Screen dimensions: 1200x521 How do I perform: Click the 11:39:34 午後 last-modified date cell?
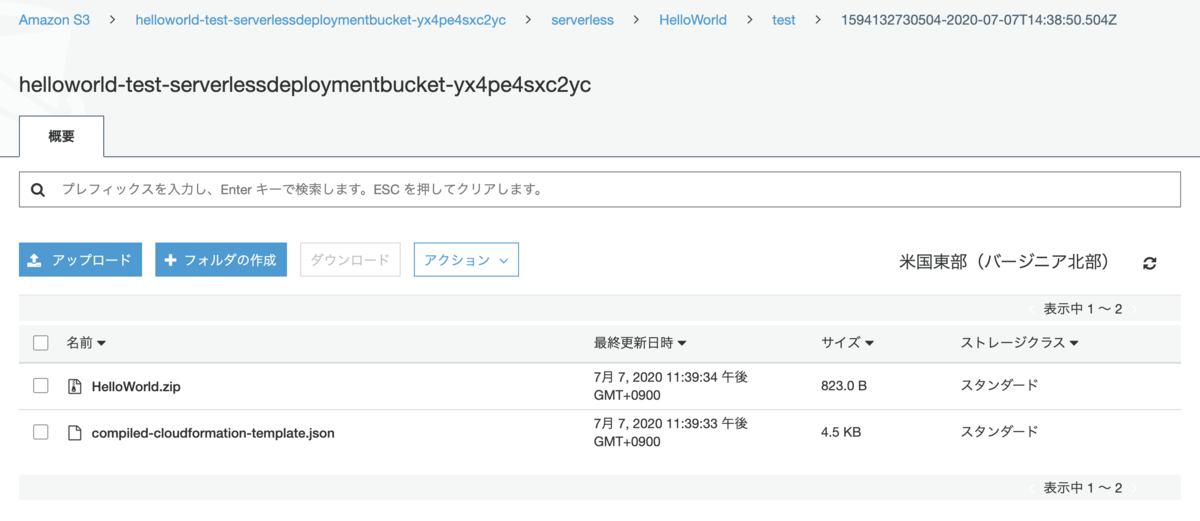pos(671,386)
